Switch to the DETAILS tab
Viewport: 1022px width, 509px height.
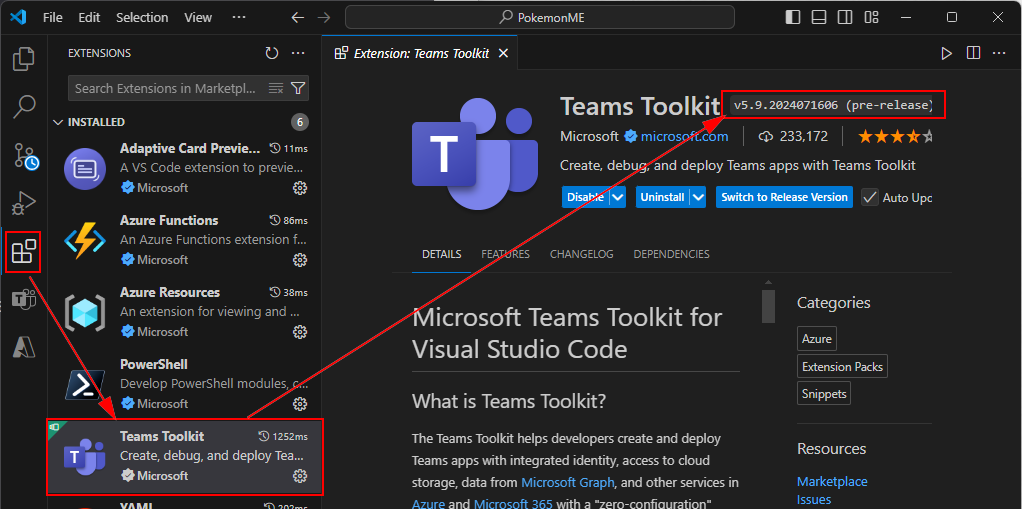coord(441,254)
